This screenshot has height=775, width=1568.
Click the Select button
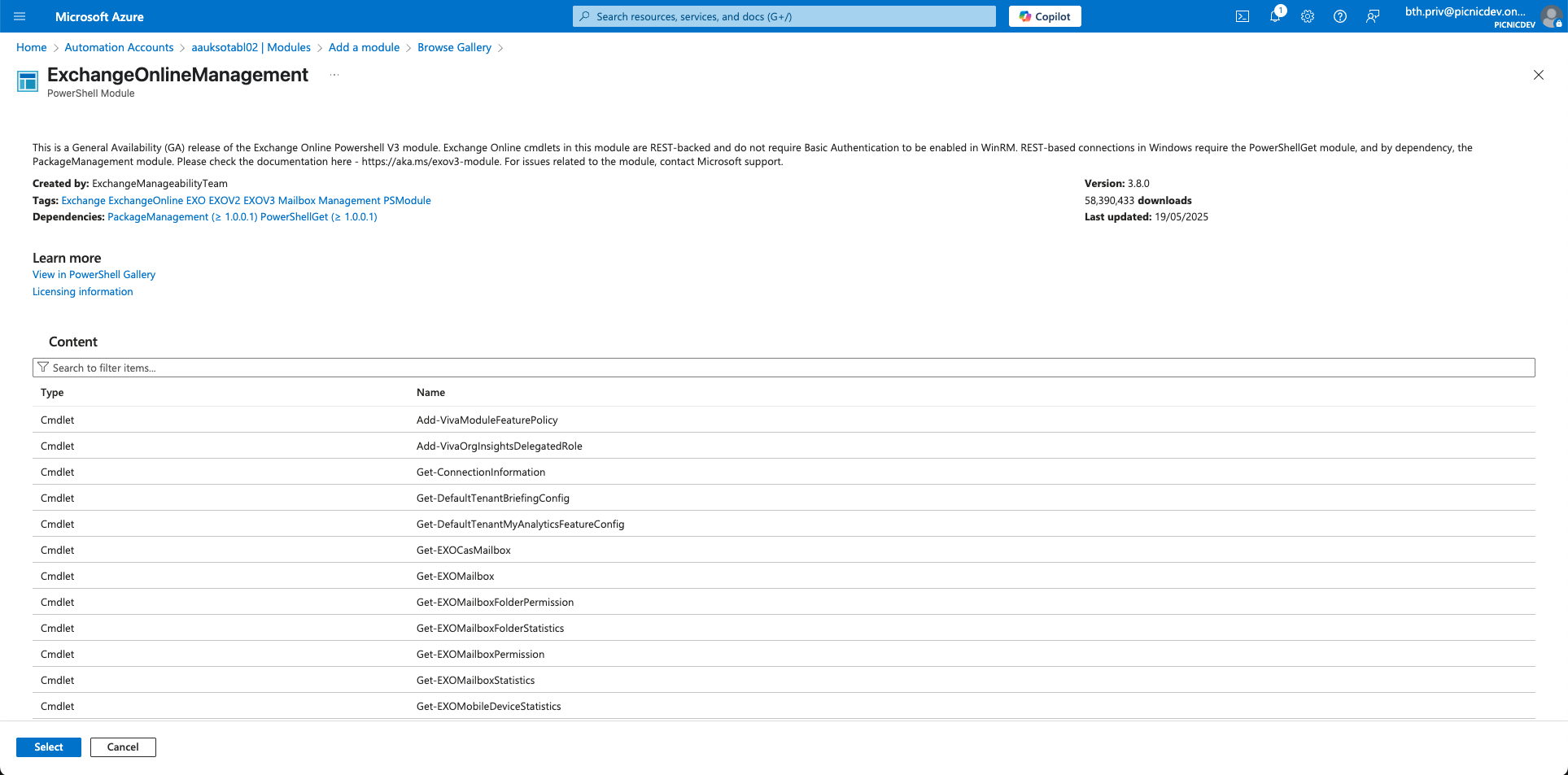[x=49, y=747]
